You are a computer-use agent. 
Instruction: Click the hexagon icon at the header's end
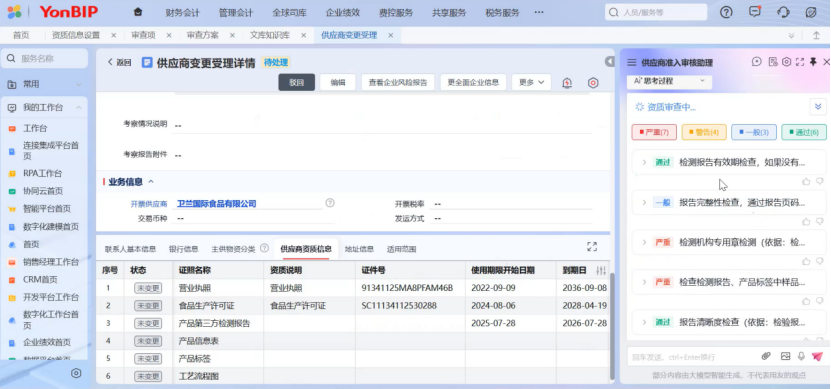(x=811, y=12)
